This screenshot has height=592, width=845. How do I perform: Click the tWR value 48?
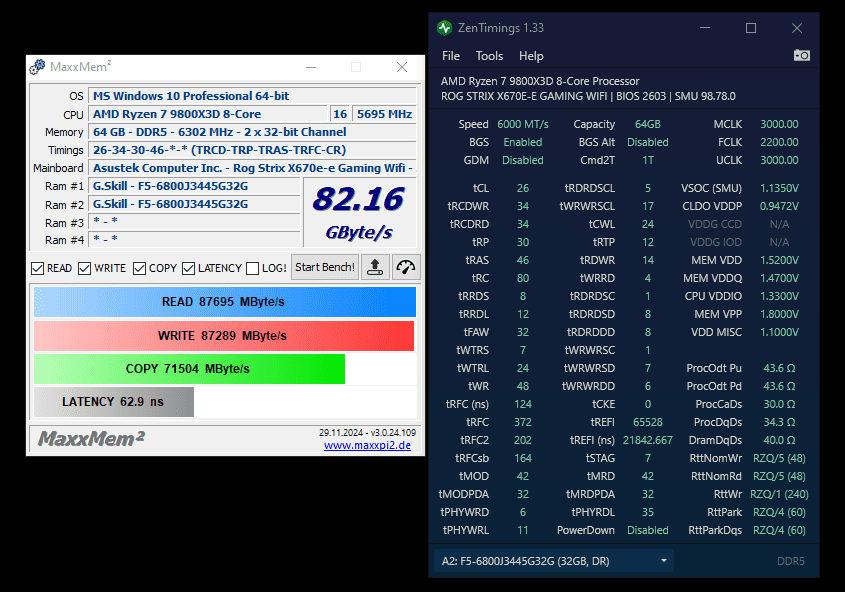coord(523,386)
